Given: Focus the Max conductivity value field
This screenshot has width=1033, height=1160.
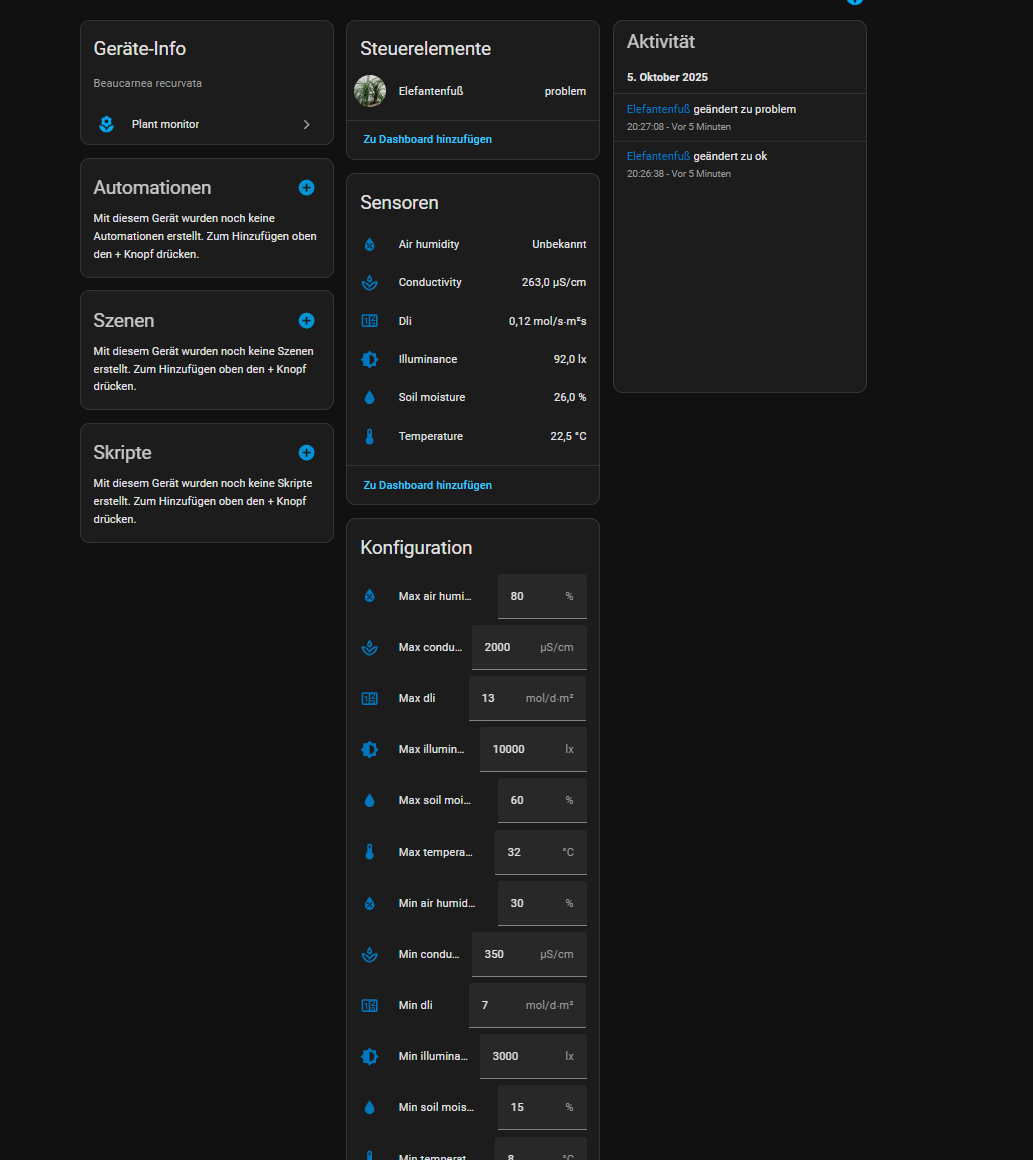Looking at the screenshot, I should point(510,648).
